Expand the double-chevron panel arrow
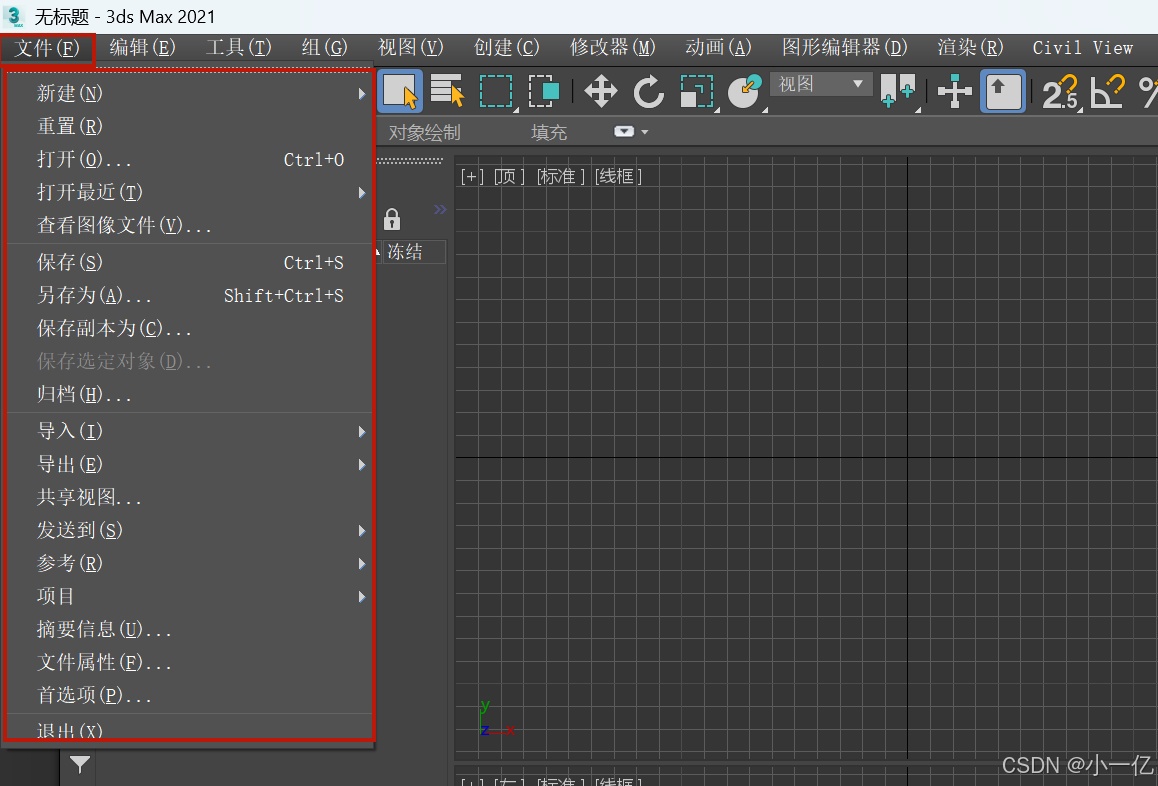Viewport: 1158px width, 786px height. point(440,209)
